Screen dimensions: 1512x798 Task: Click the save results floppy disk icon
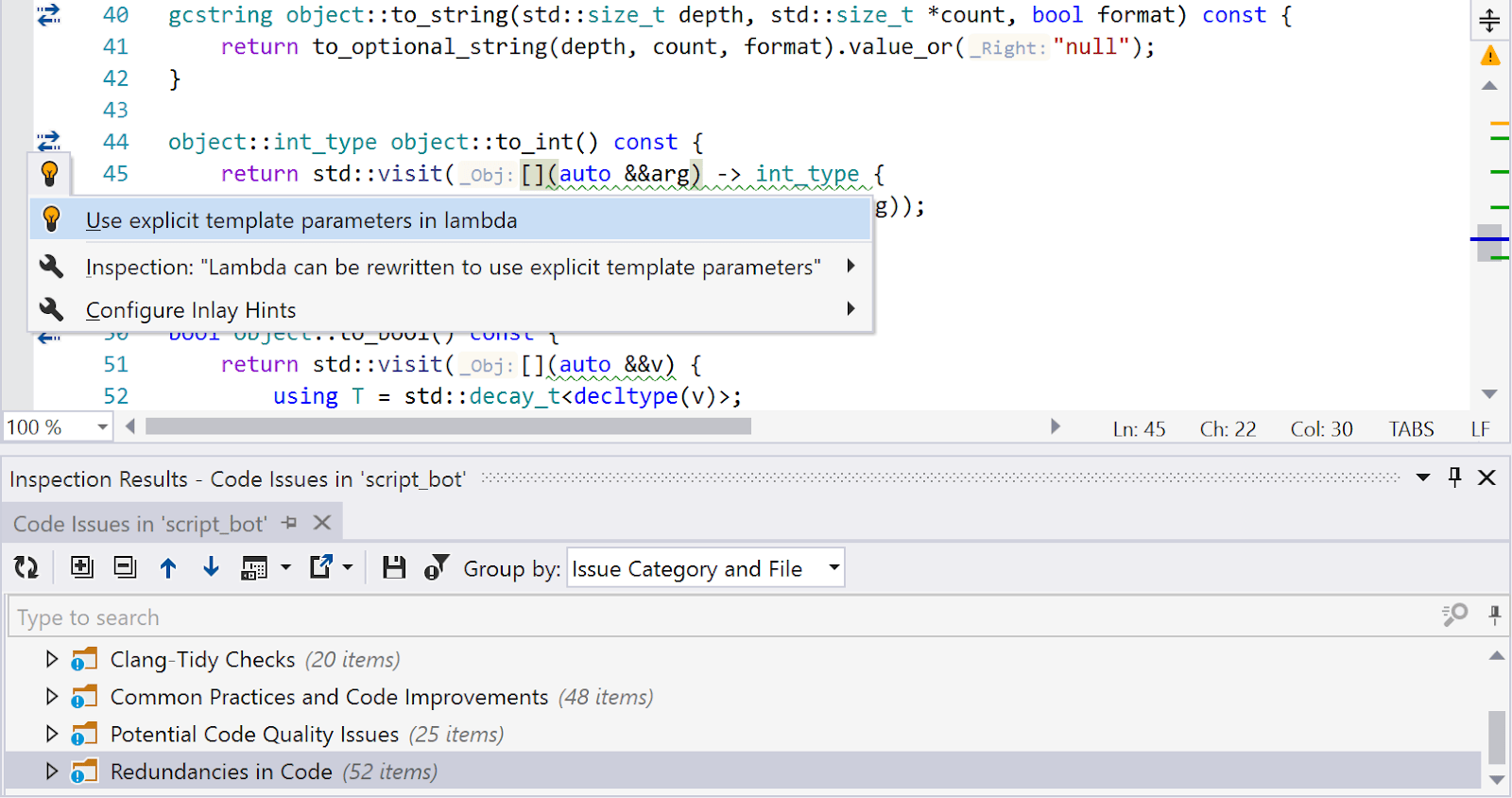pos(394,567)
